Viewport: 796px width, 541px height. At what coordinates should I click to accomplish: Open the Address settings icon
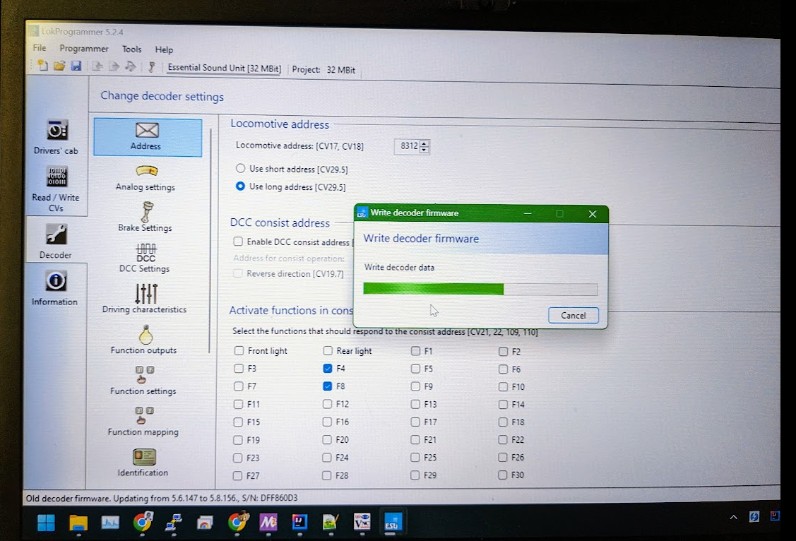tap(146, 135)
